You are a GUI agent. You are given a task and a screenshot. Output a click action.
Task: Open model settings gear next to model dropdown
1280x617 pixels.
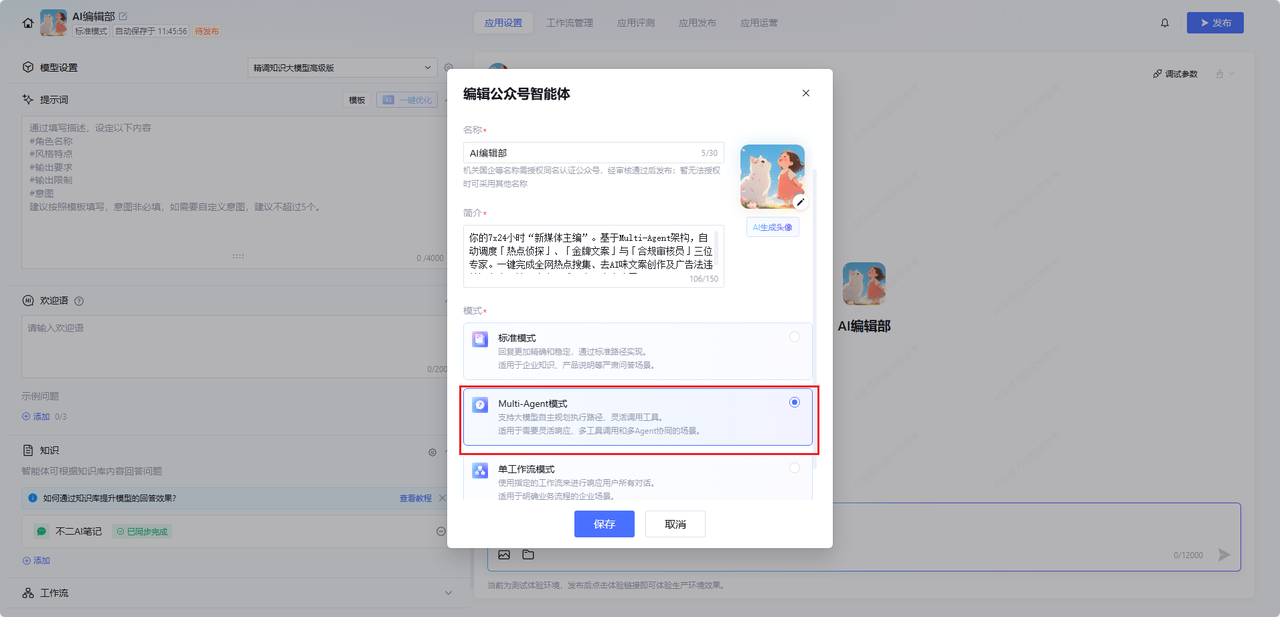448,67
